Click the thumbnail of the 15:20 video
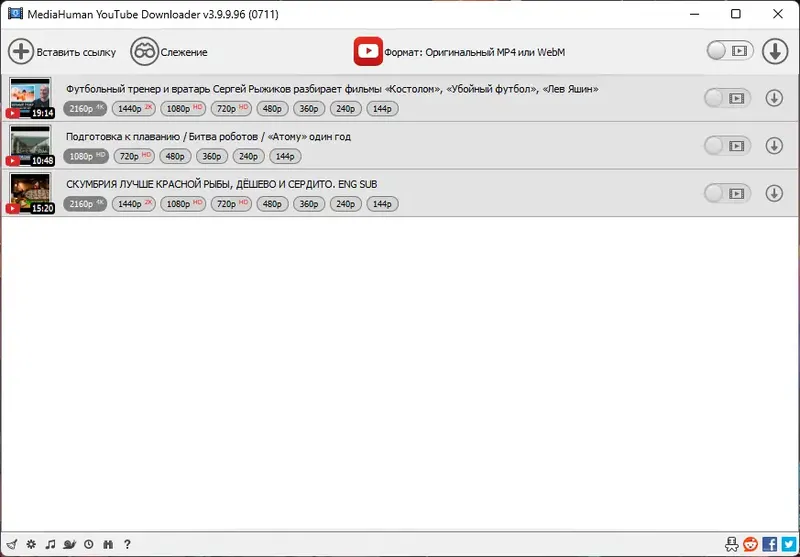Image resolution: width=800 pixels, height=557 pixels. 30,193
